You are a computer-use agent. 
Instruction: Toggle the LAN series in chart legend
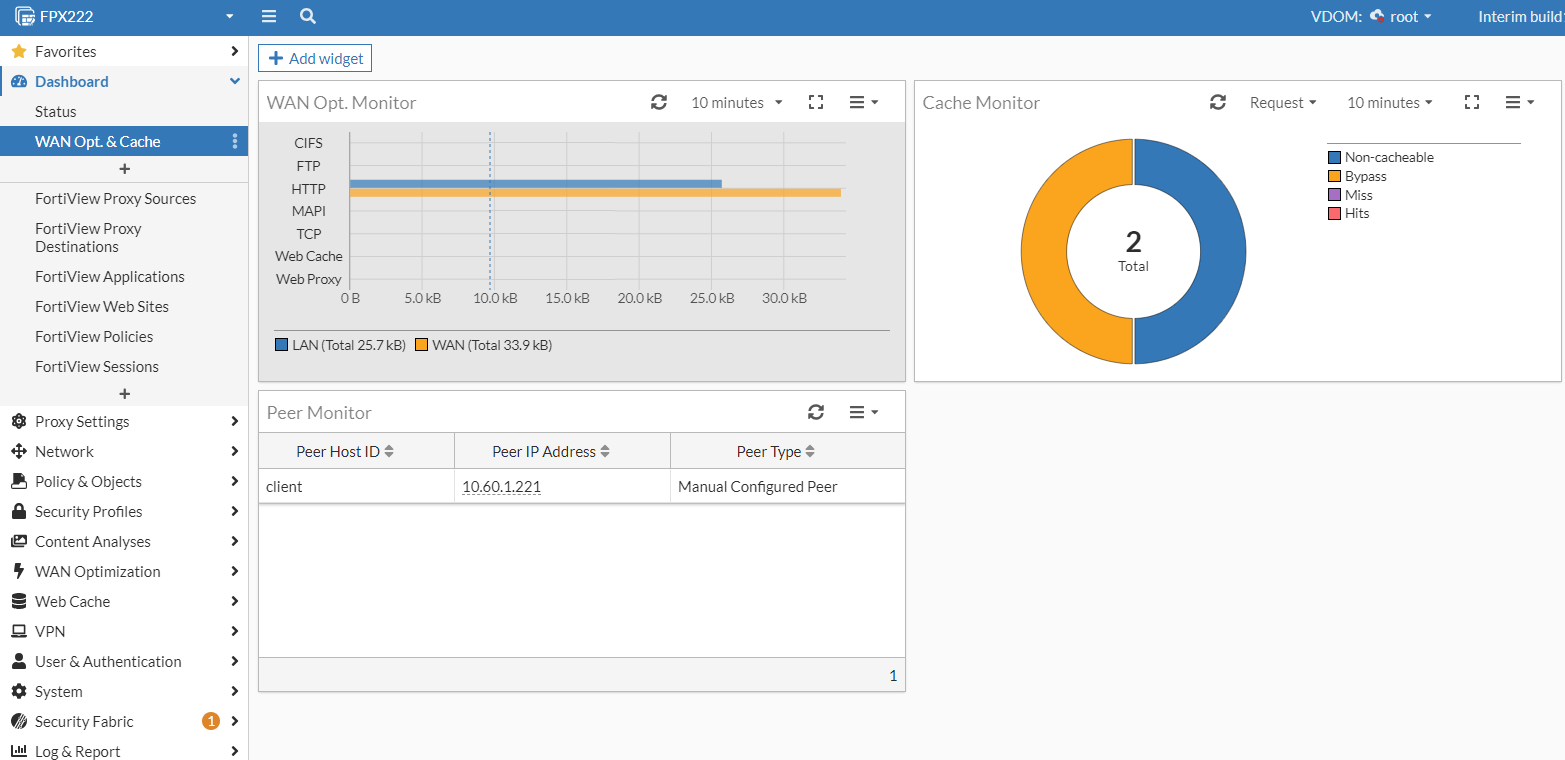tap(340, 345)
